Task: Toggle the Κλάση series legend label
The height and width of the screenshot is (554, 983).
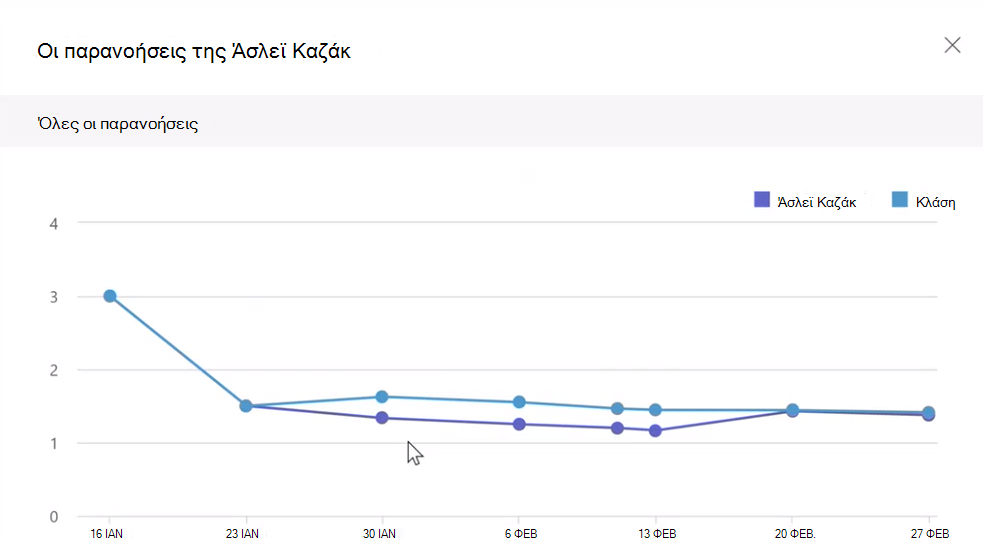Action: [935, 202]
